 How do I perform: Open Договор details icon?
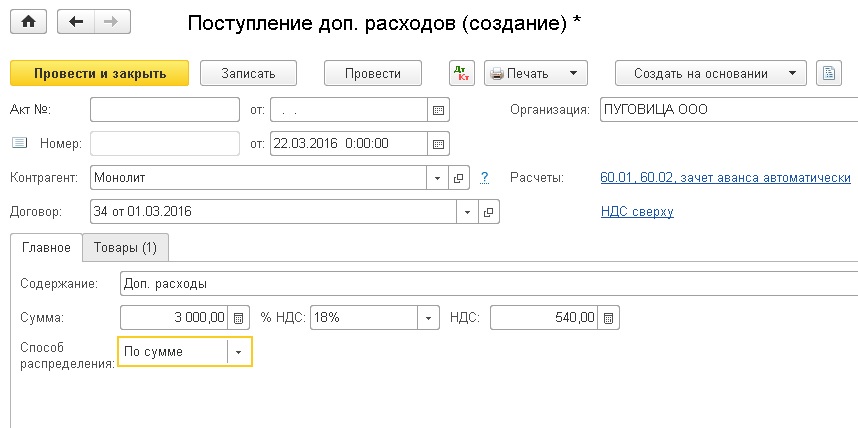489,212
